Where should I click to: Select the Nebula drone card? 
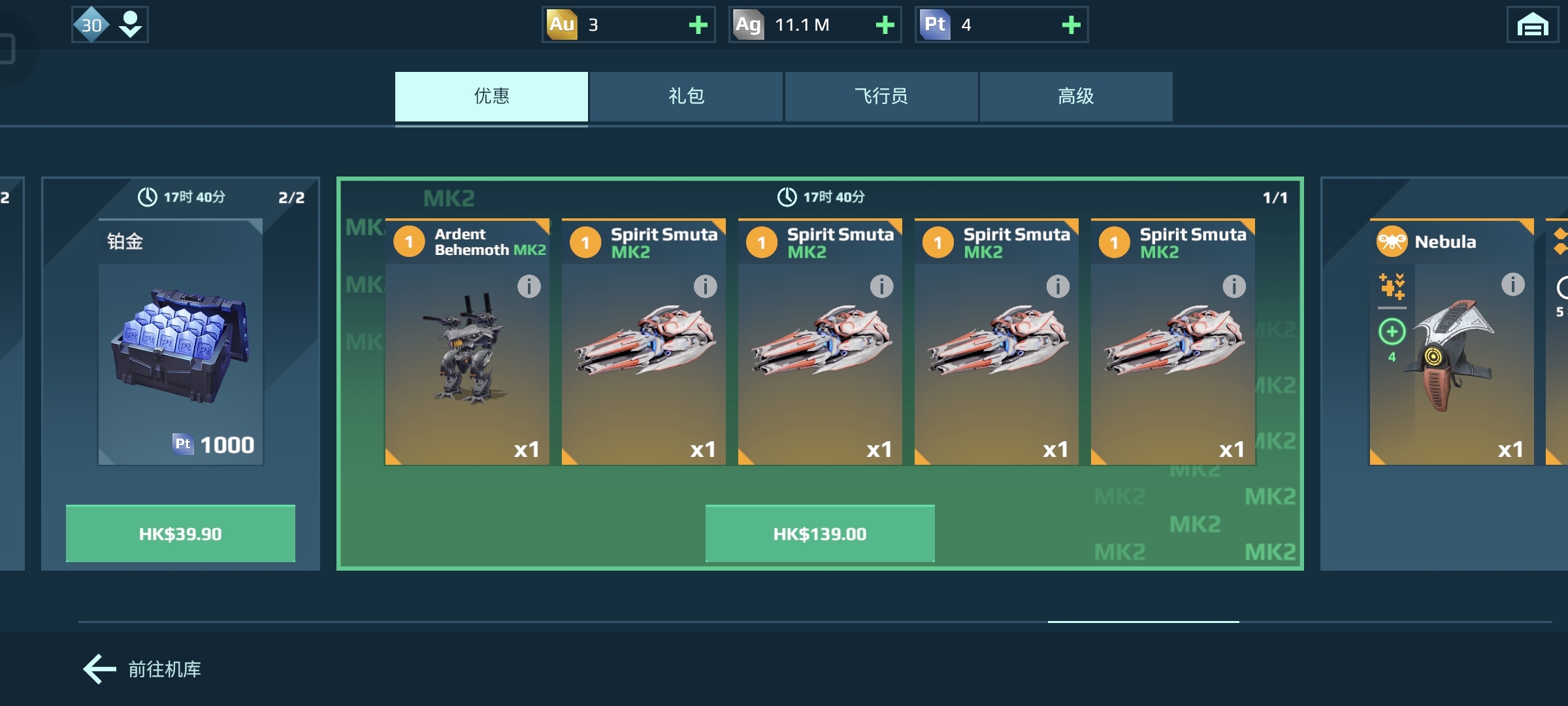click(x=1451, y=342)
